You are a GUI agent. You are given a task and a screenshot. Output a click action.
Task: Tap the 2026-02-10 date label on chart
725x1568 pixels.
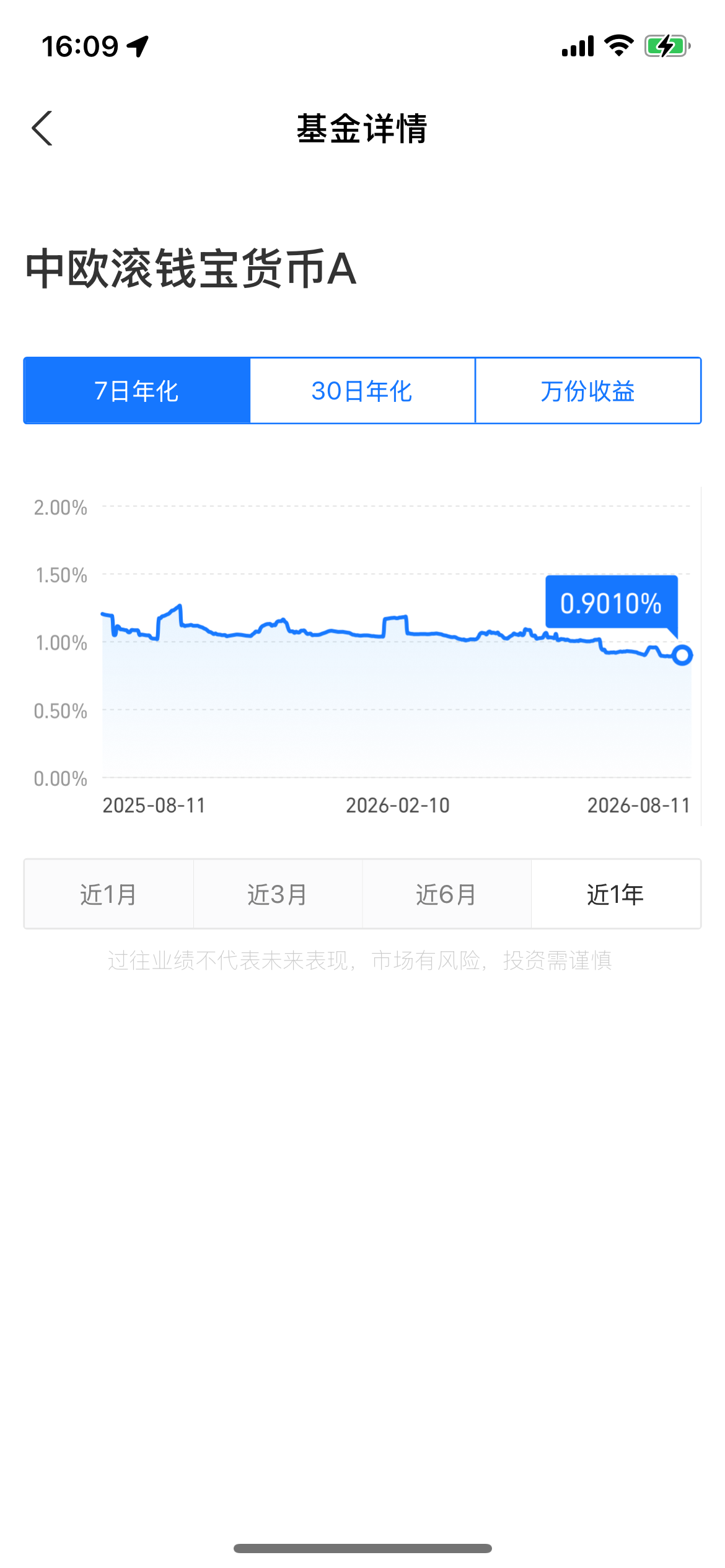398,805
